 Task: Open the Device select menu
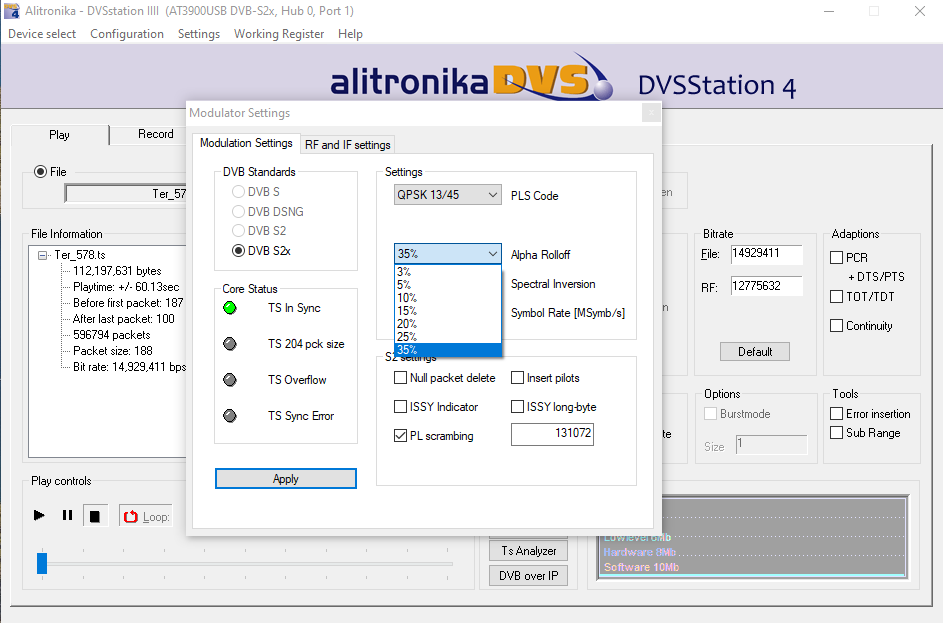point(42,34)
